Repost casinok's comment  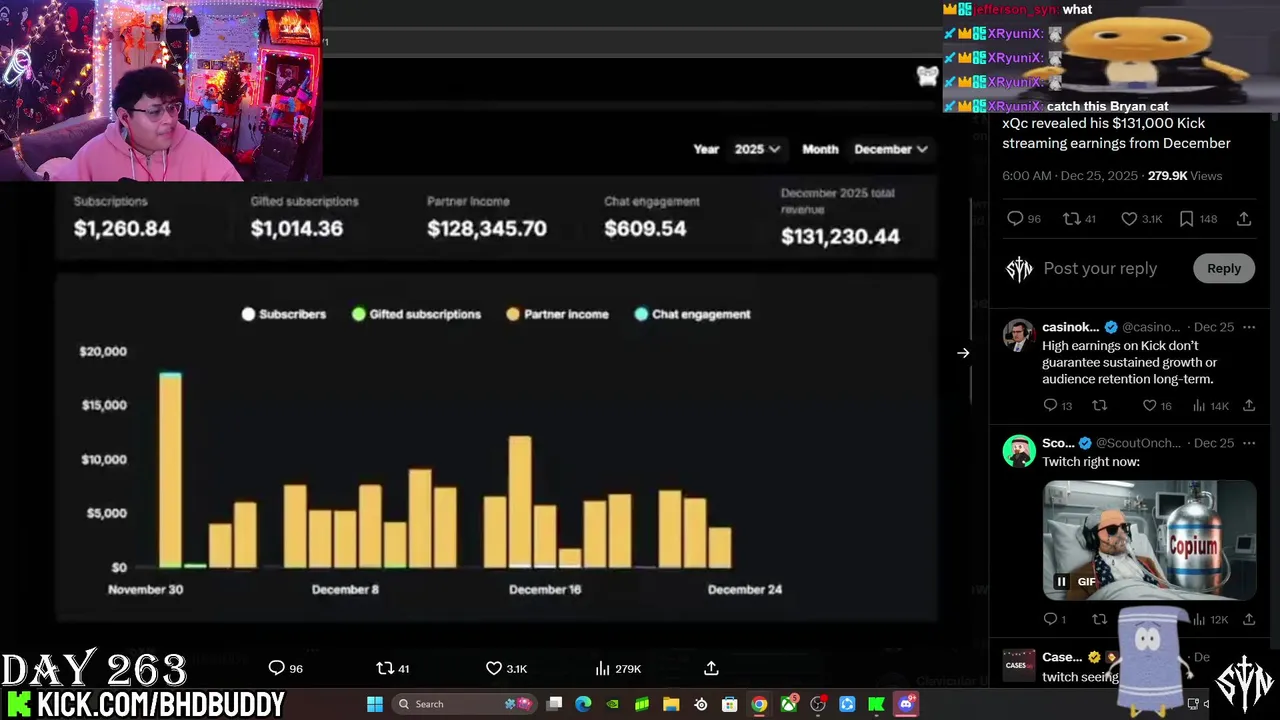pyautogui.click(x=1100, y=405)
